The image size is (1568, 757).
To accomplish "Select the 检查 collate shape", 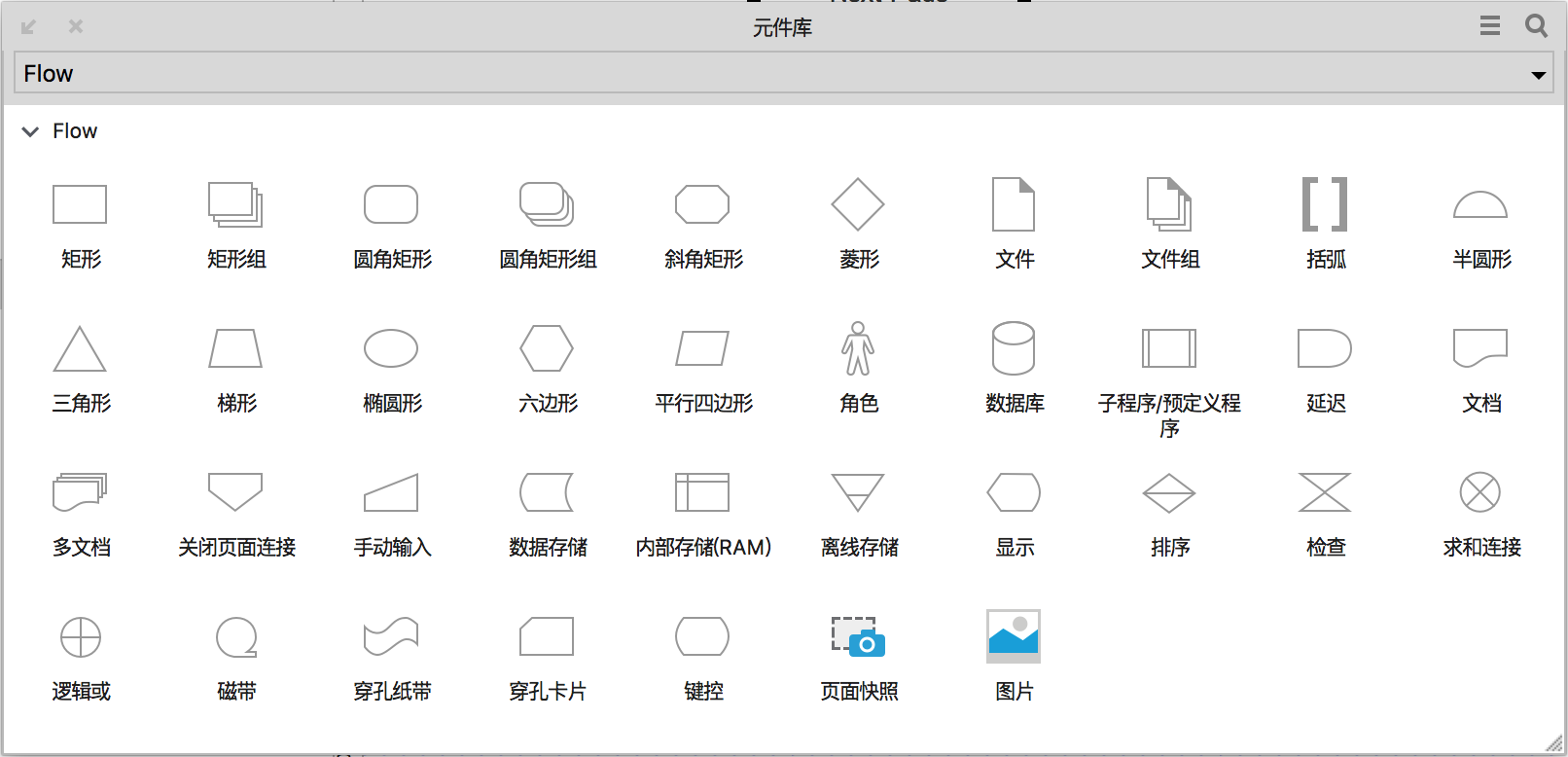I will tap(1325, 492).
